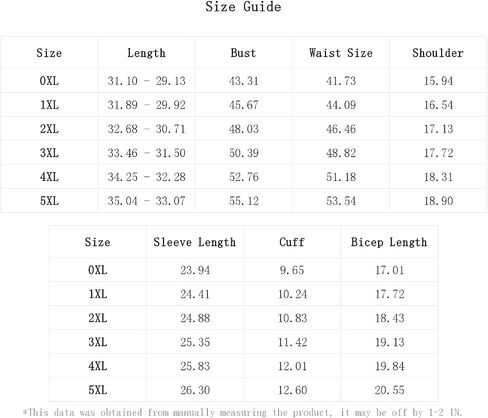Select the Cuff column header
Screen dimensions: 488x418
pyautogui.click(x=292, y=242)
